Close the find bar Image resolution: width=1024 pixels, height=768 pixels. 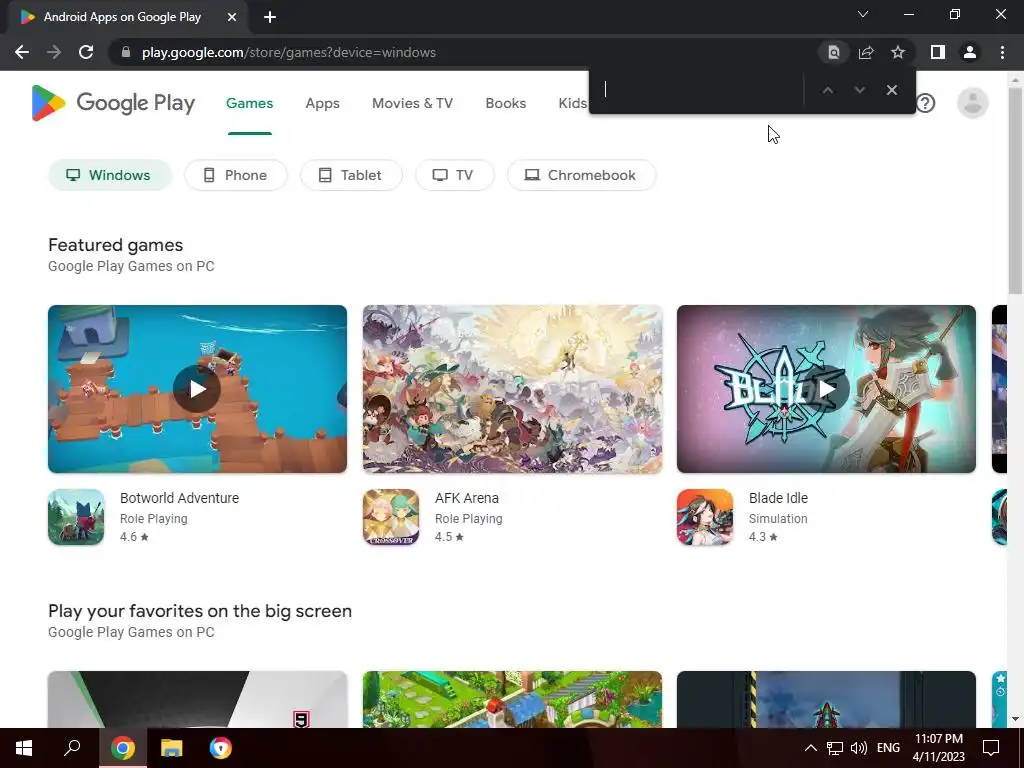coord(891,90)
